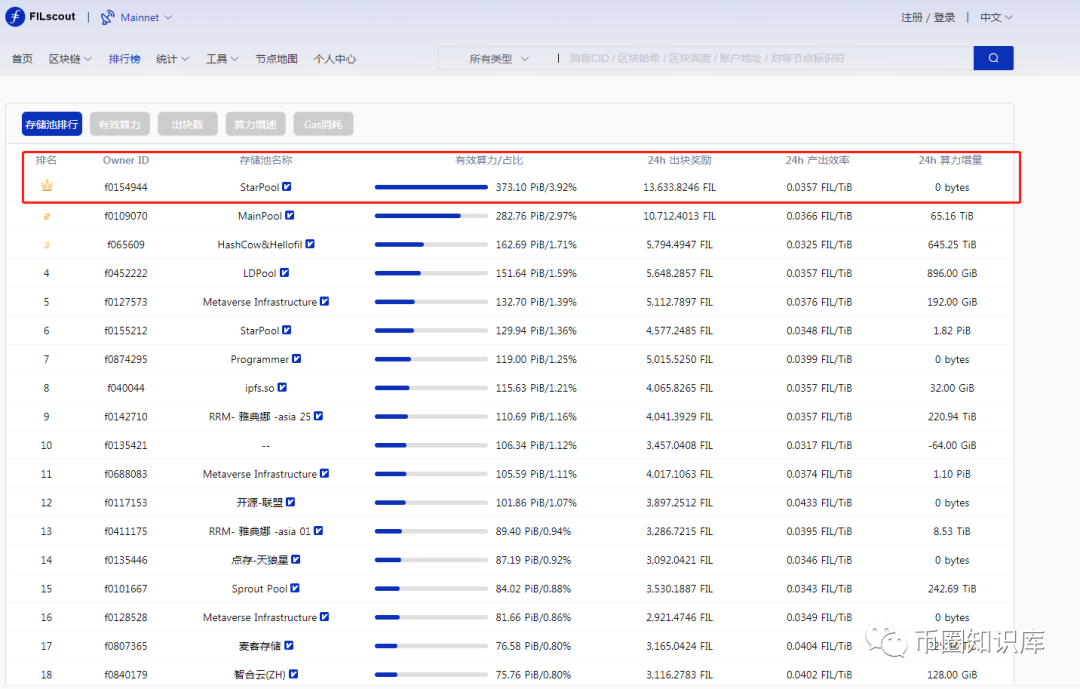Viewport: 1080px width, 689px height.
Task: Open the 中文 language dropdown
Action: click(996, 18)
